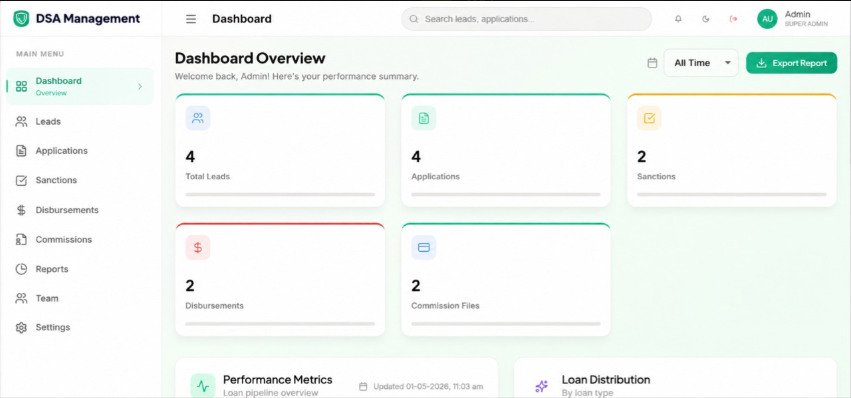
Task: Click the Sanctions card progress bar
Action: click(x=732, y=194)
